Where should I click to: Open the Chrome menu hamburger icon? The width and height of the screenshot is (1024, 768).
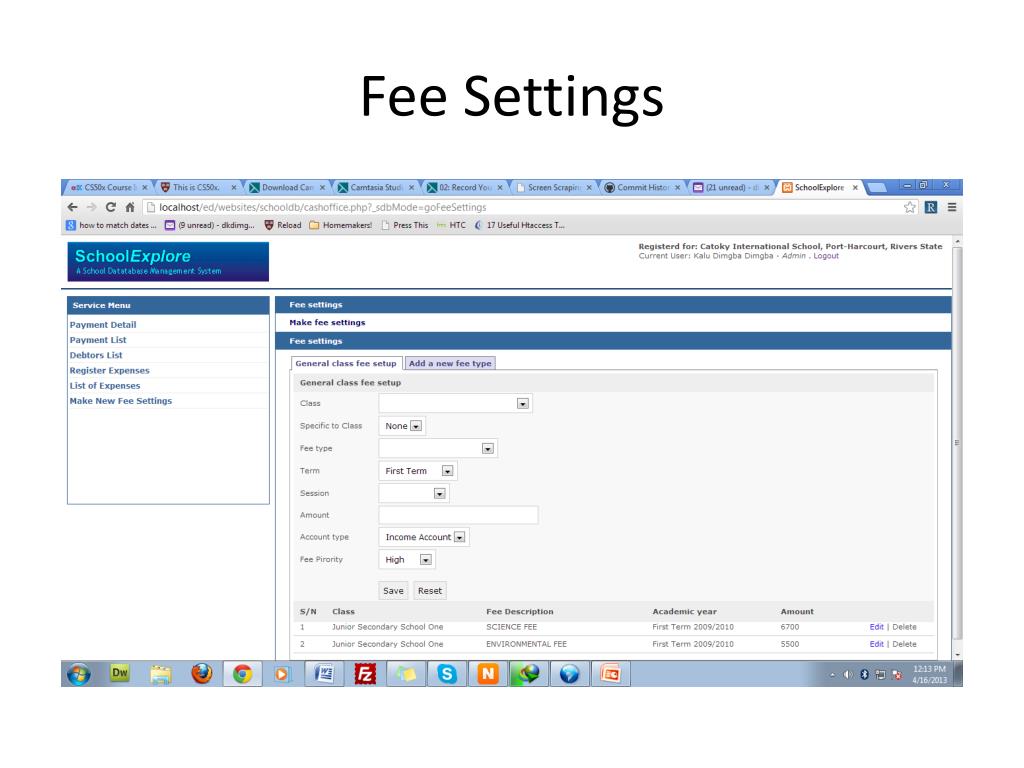pyautogui.click(x=952, y=207)
